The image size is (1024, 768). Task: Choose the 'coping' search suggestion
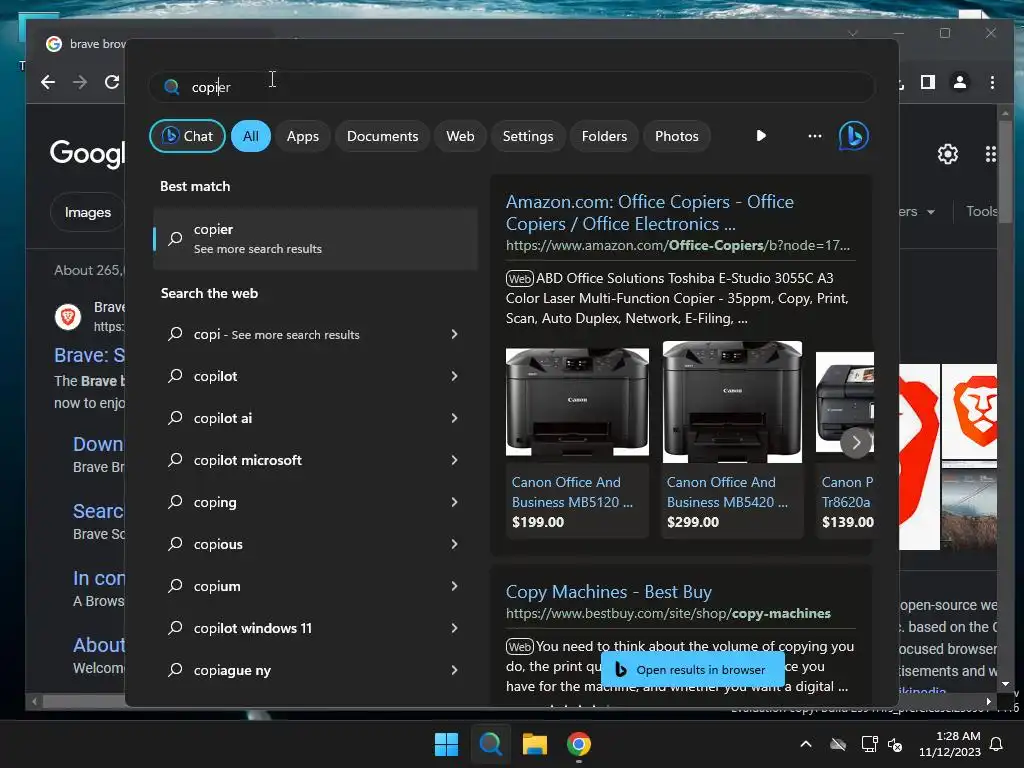click(215, 502)
